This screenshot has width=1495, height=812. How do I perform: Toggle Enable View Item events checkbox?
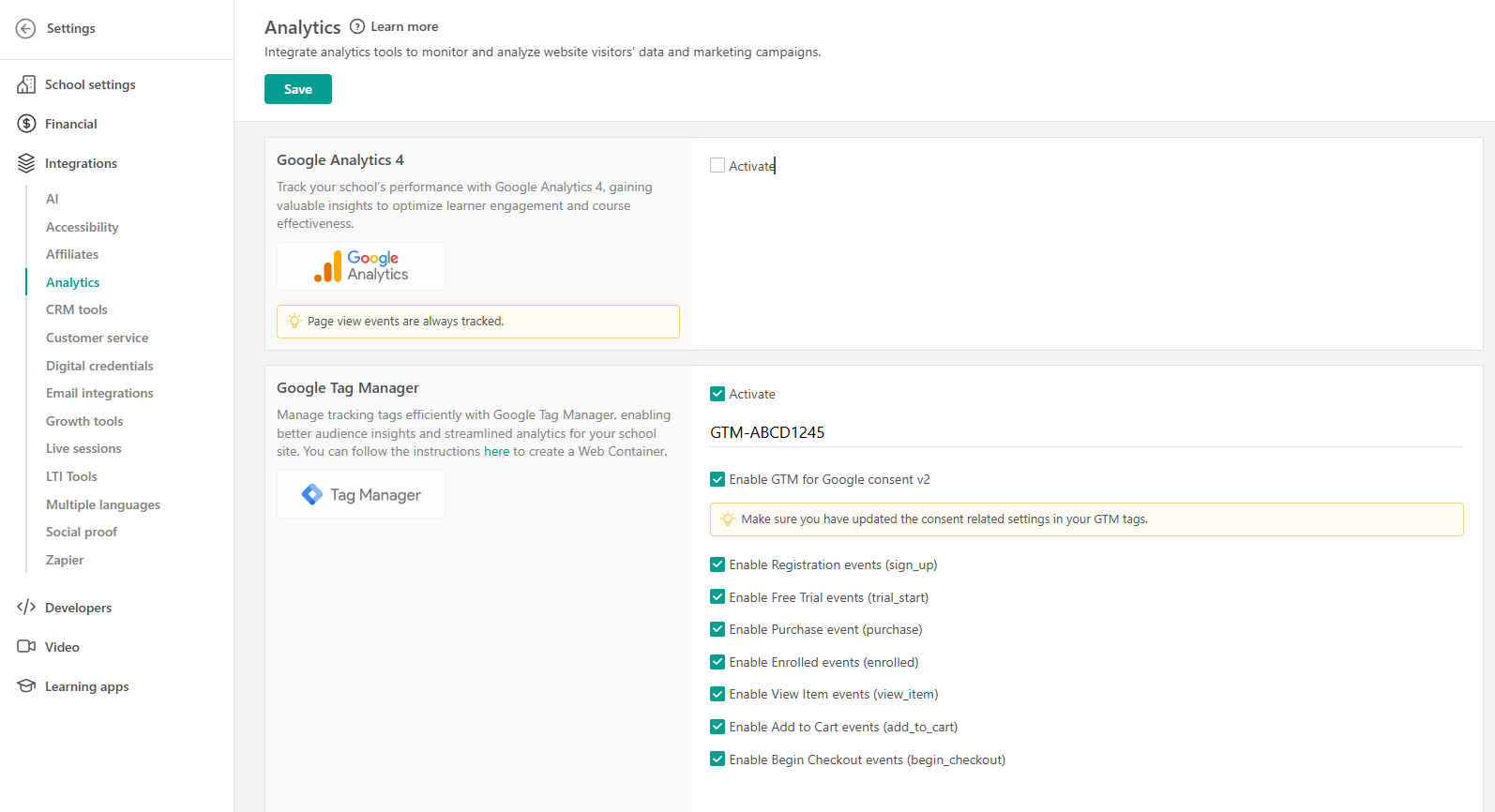click(717, 694)
